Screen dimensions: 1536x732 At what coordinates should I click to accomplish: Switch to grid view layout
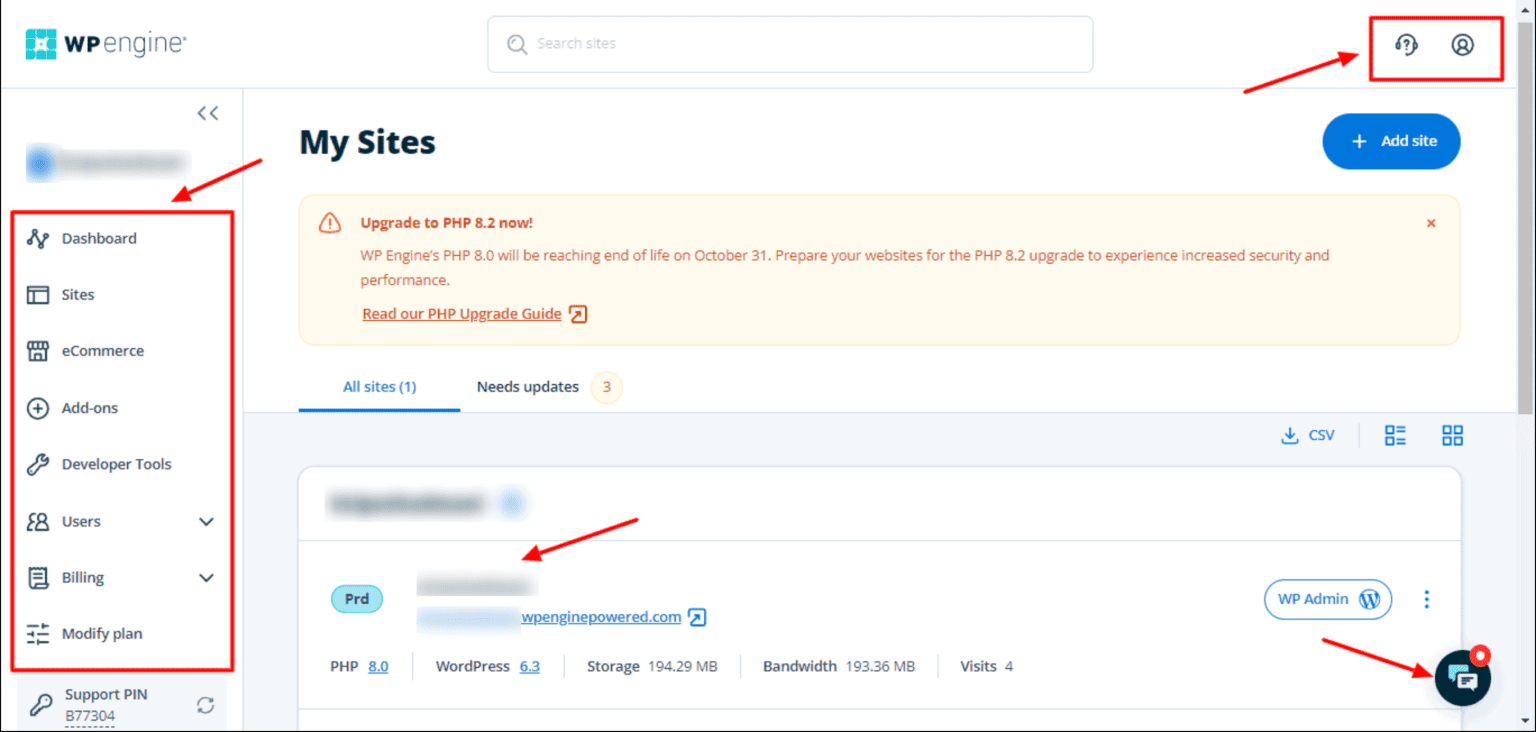click(x=1452, y=435)
